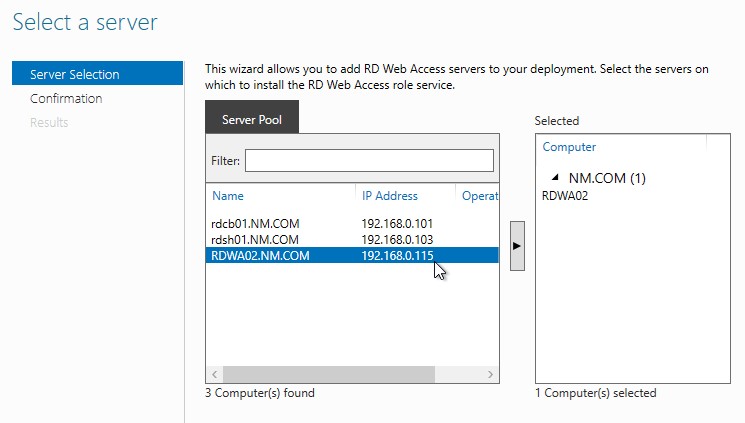The width and height of the screenshot is (745, 423).
Task: Select the highlighted RDWA02.NM.COM row
Action: pyautogui.click(x=260, y=255)
